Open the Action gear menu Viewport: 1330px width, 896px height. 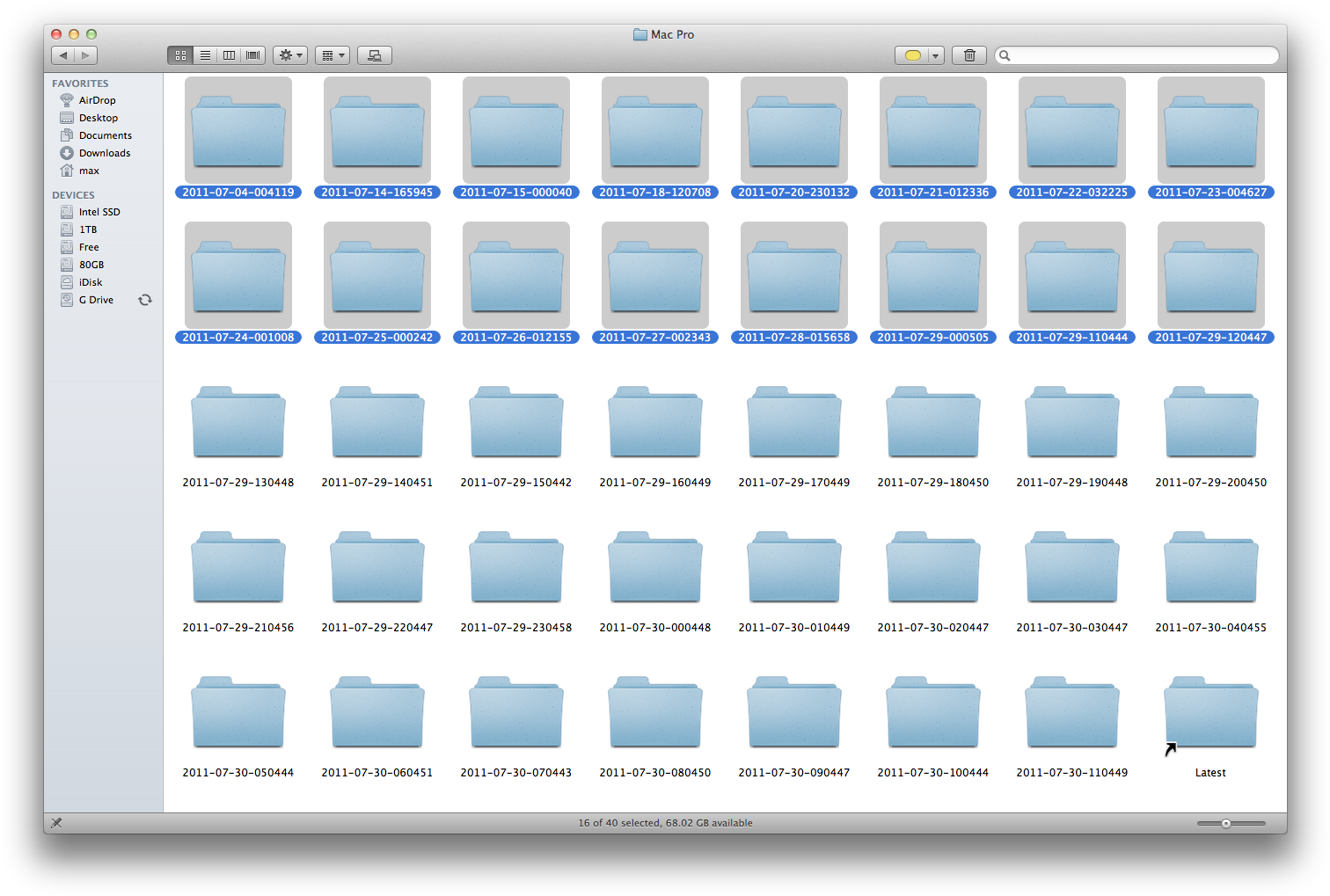290,55
